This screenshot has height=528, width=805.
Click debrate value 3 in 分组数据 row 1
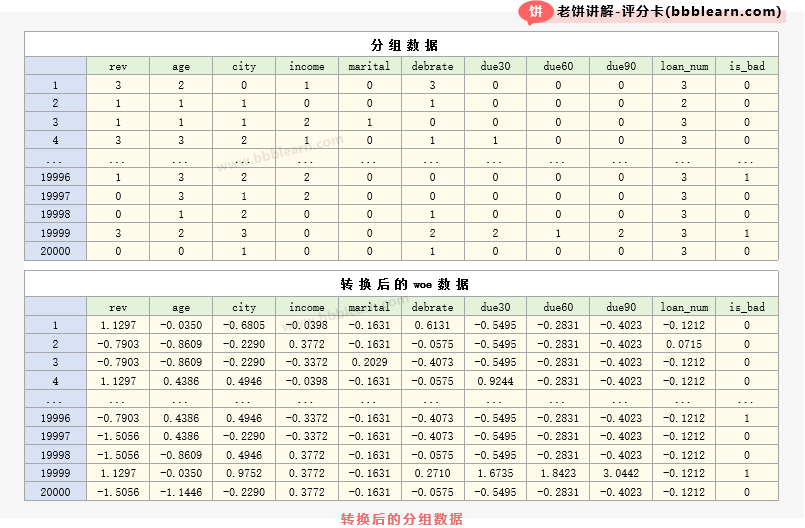[x=432, y=85]
